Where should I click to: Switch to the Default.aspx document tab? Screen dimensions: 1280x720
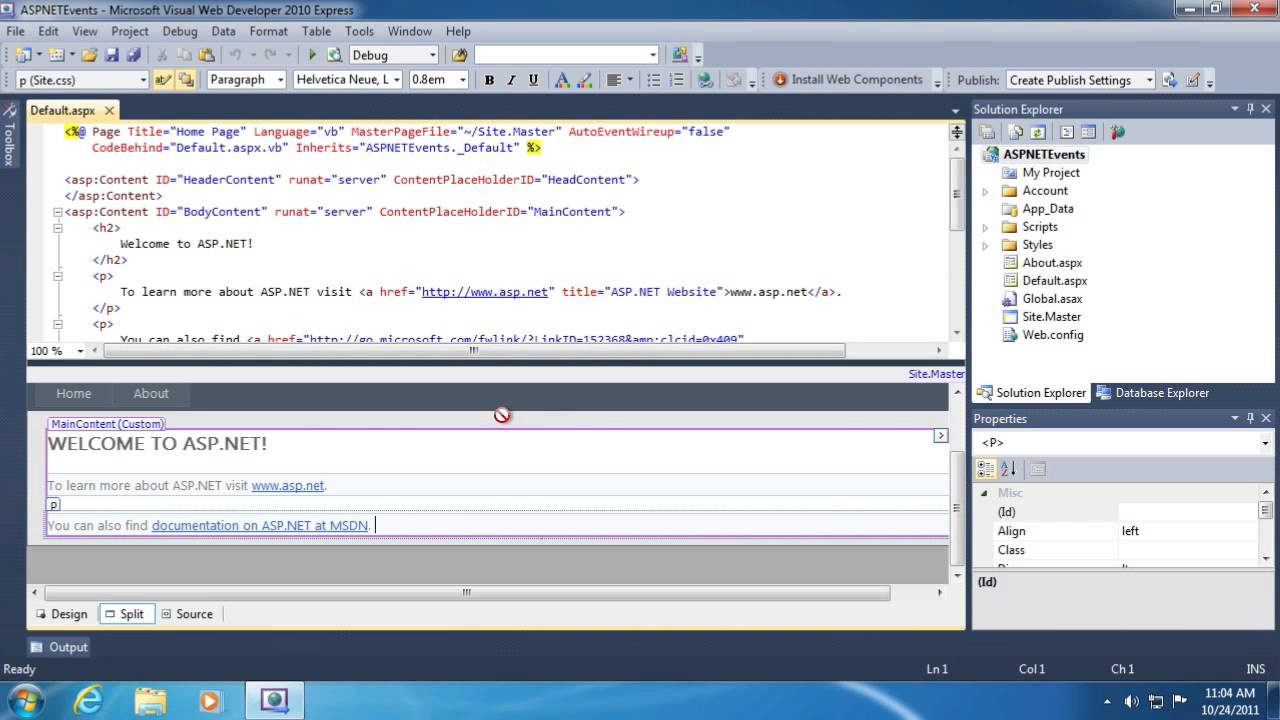[x=63, y=110]
